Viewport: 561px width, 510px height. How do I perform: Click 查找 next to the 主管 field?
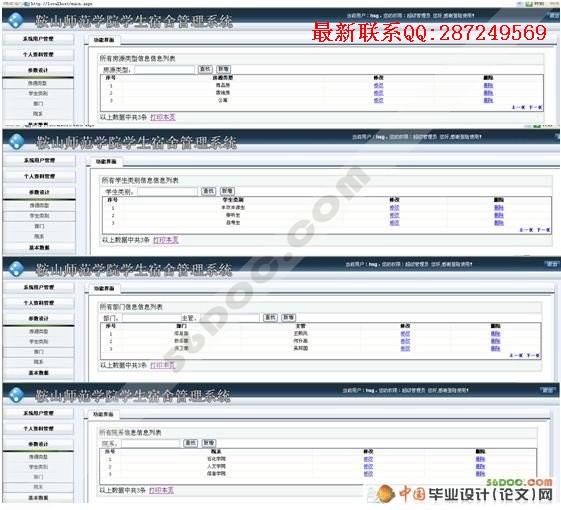tap(270, 317)
